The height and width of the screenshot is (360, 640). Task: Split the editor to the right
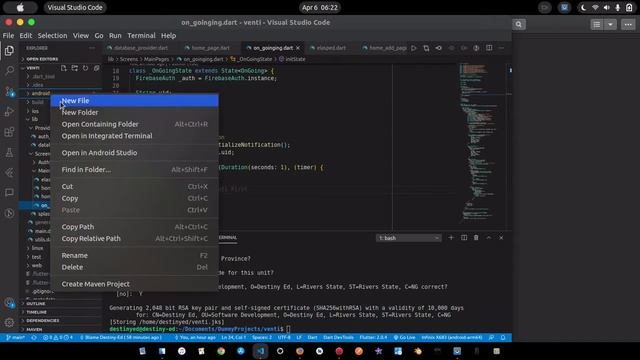click(489, 48)
